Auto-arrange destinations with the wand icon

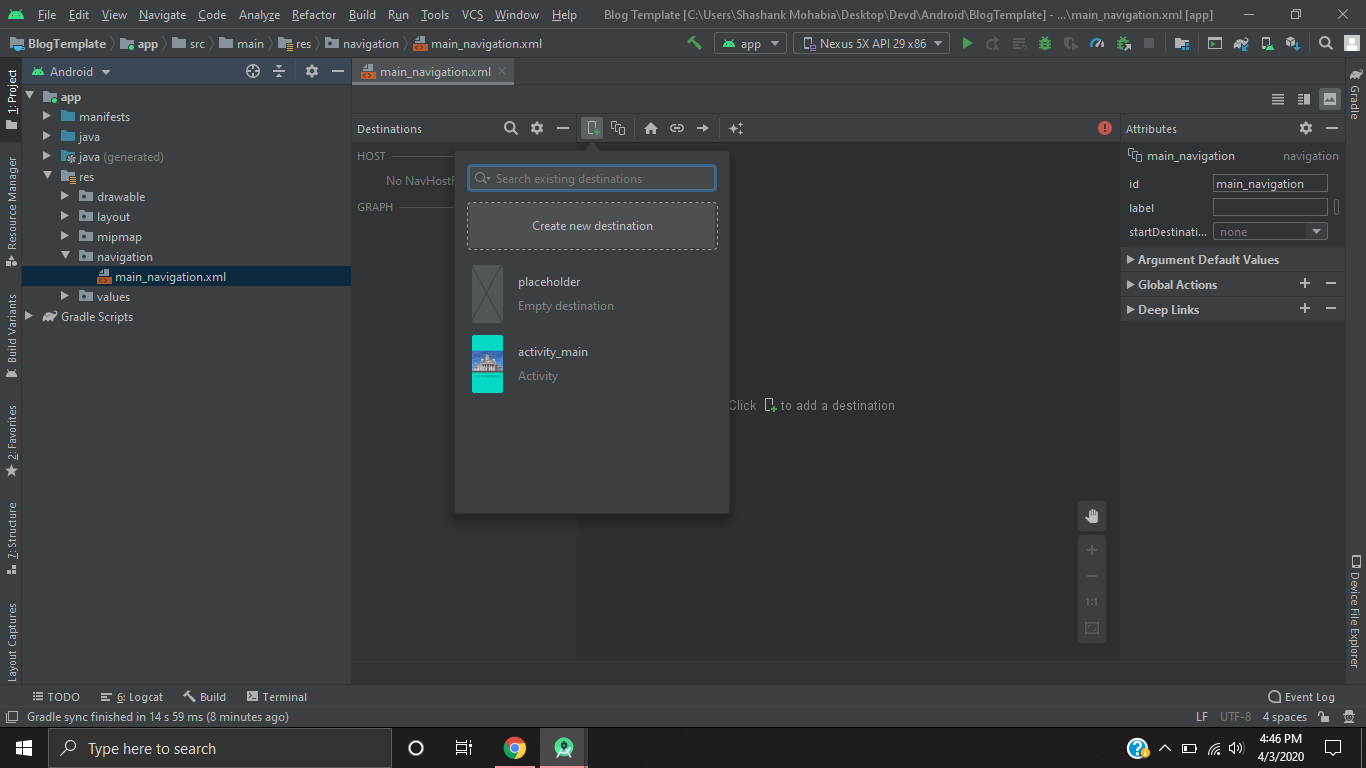click(736, 128)
